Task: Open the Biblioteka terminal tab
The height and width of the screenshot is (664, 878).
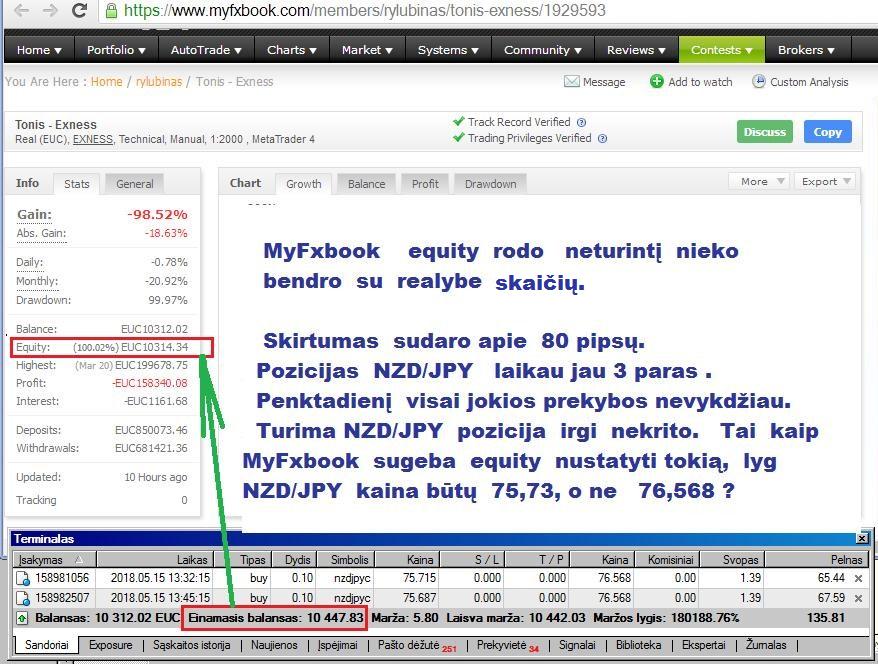Action: pos(638,645)
